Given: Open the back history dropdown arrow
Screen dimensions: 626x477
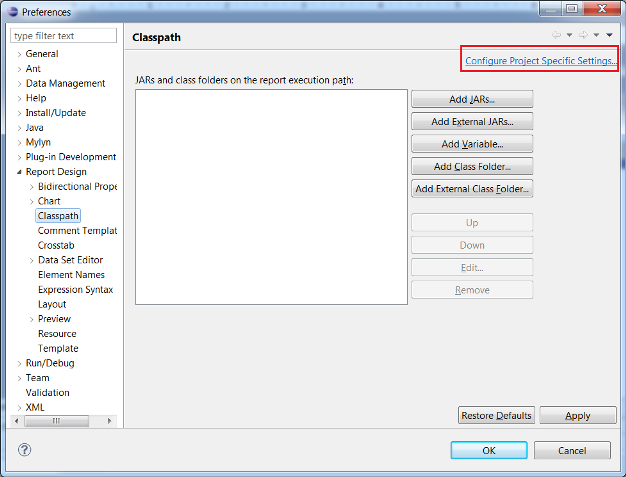Looking at the screenshot, I should (x=570, y=35).
